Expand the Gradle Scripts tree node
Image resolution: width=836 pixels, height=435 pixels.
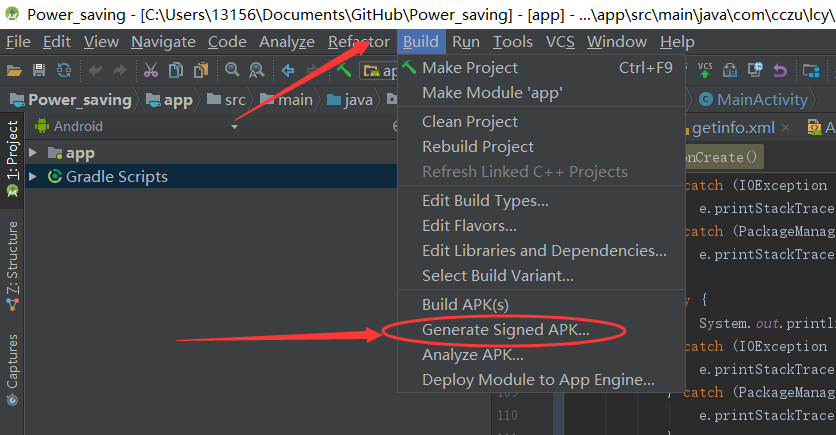(x=33, y=177)
